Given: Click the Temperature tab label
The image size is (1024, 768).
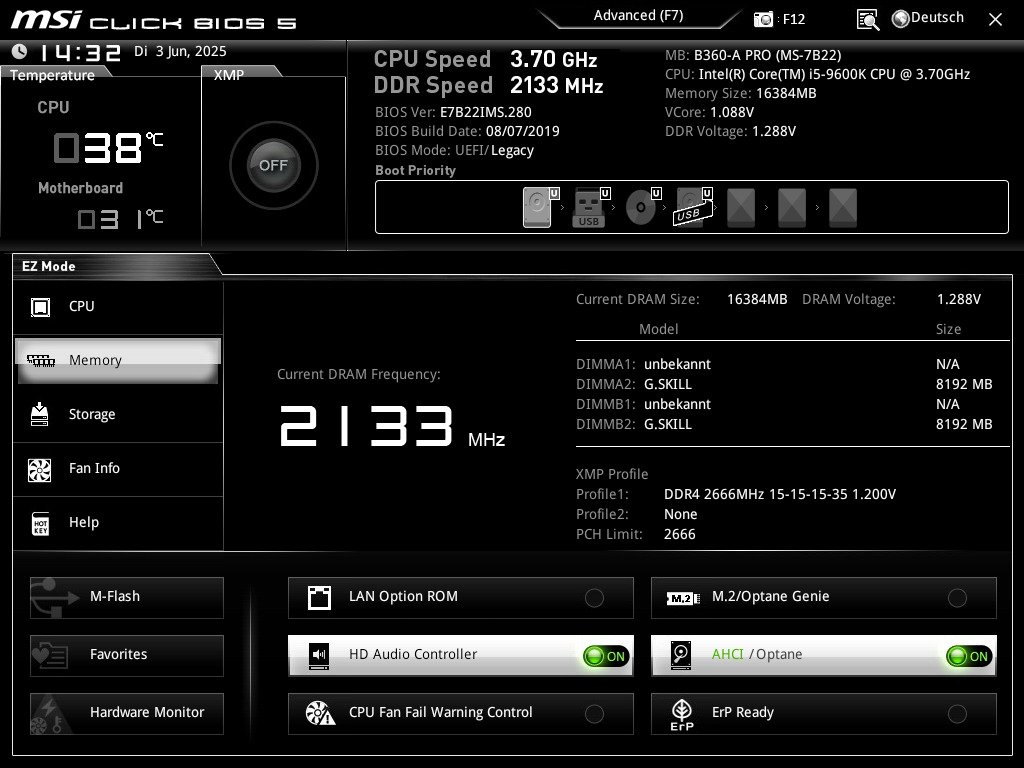Looking at the screenshot, I should click(x=52, y=75).
